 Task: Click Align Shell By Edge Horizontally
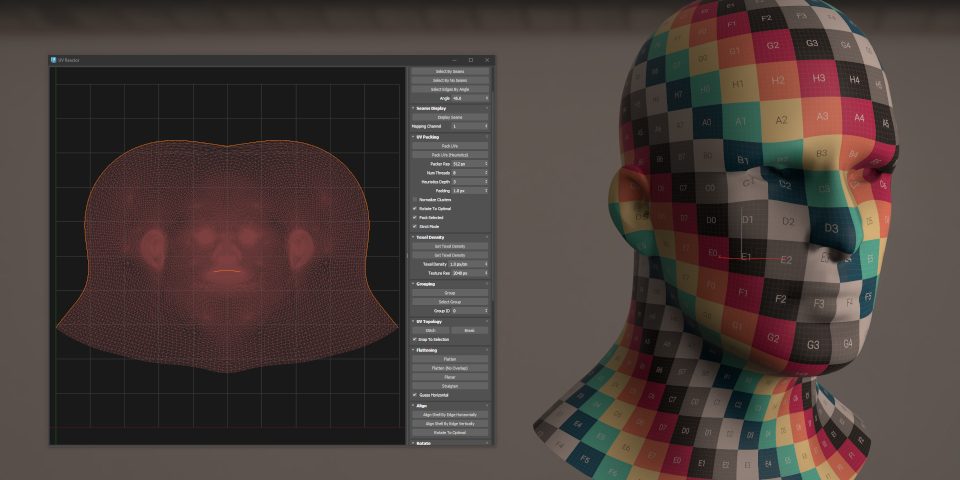click(449, 414)
